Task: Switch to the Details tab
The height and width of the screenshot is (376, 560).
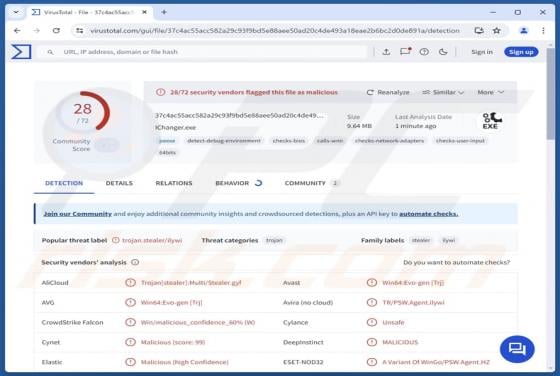Action: 119,183
